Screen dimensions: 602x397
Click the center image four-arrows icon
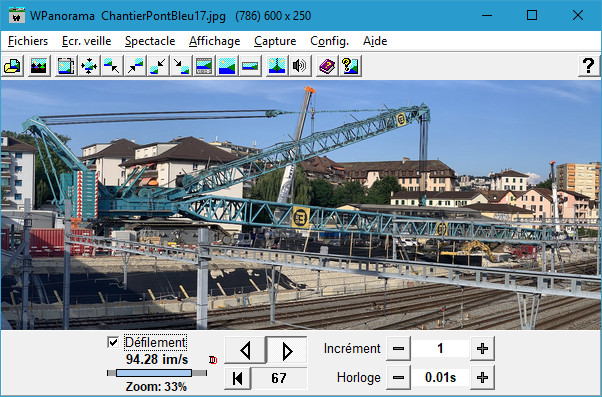coord(89,66)
